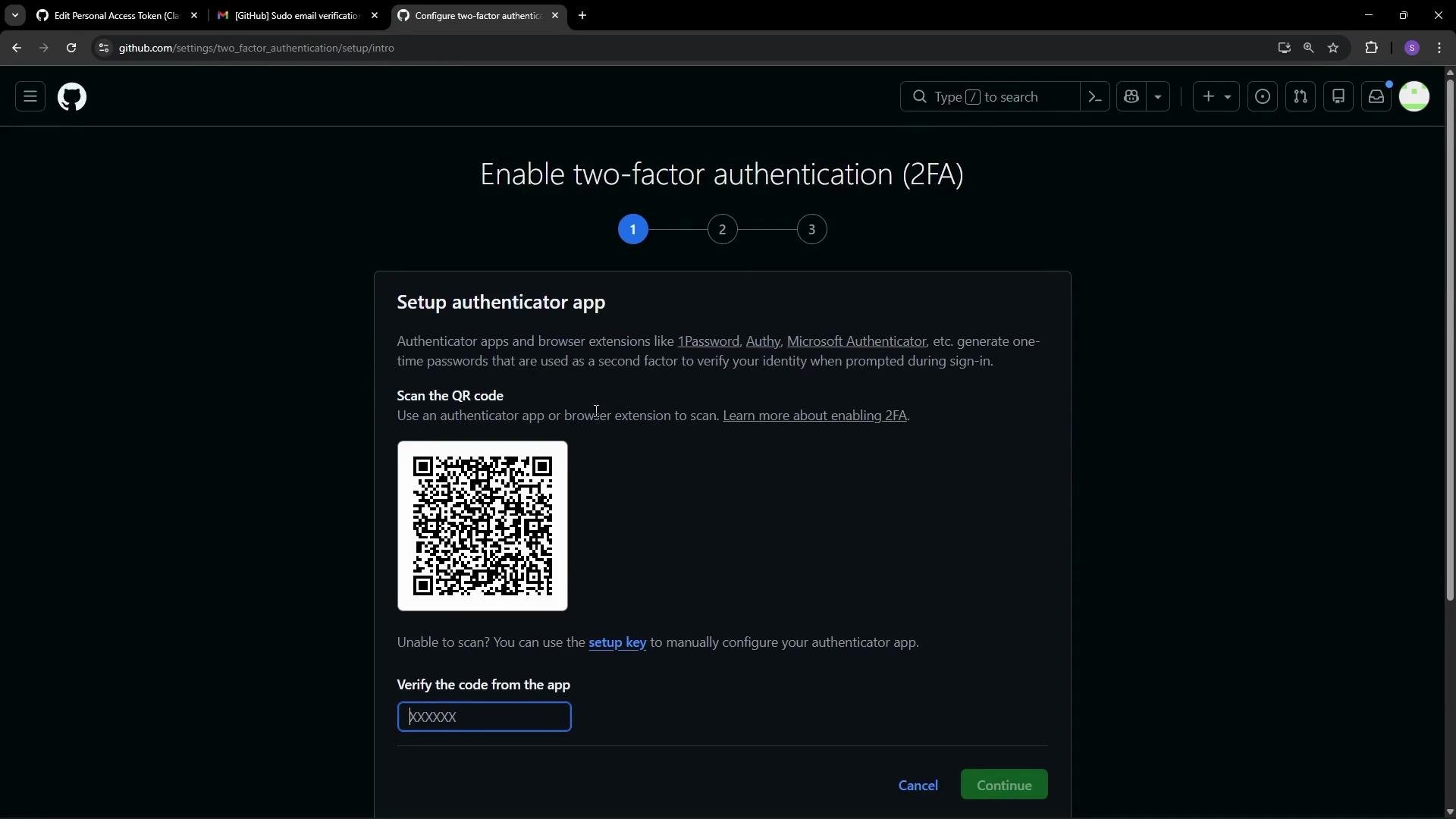Viewport: 1456px width, 819px height.
Task: Click the browser back arrow
Action: (17, 48)
